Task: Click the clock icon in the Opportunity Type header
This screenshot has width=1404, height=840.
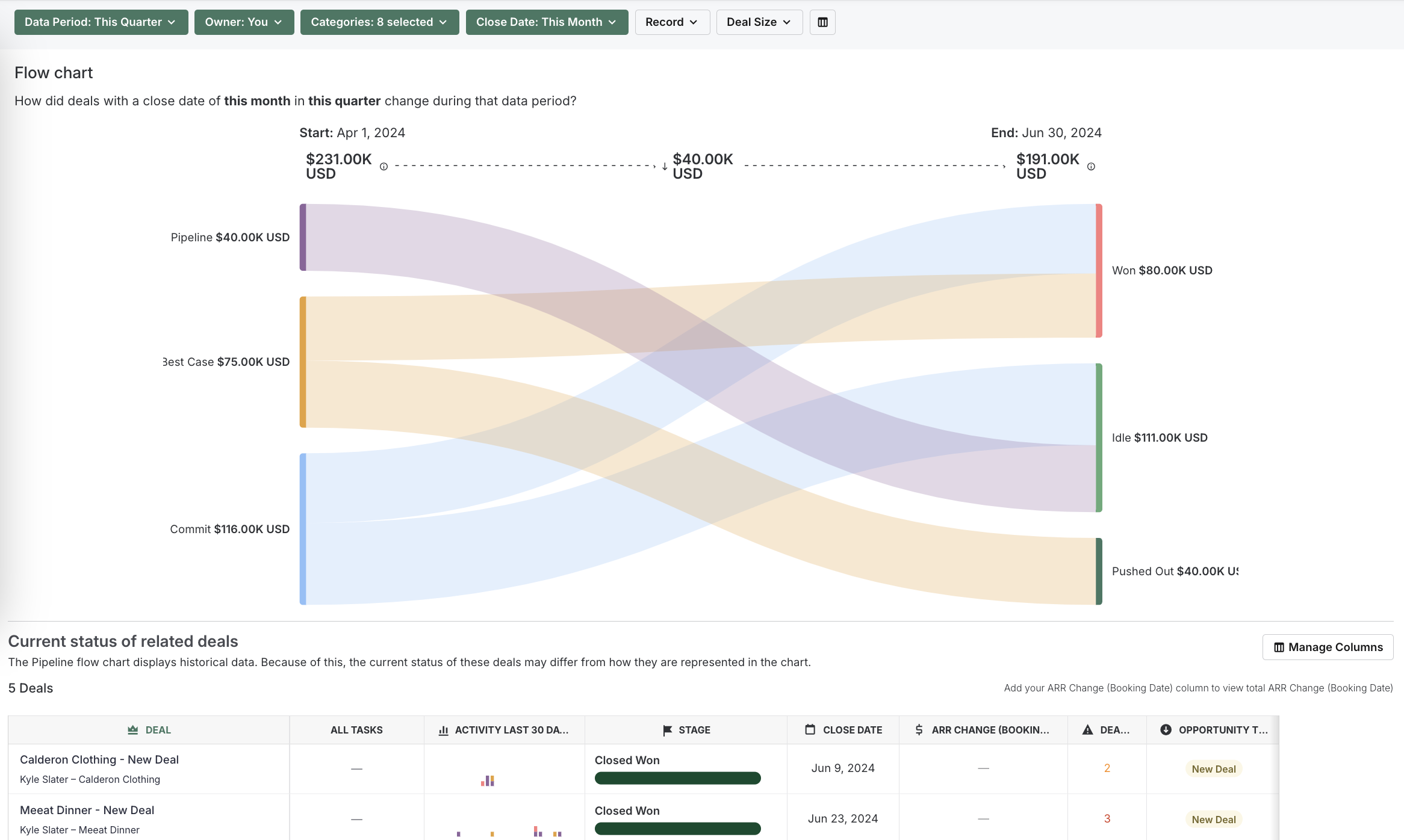Action: [x=1165, y=729]
